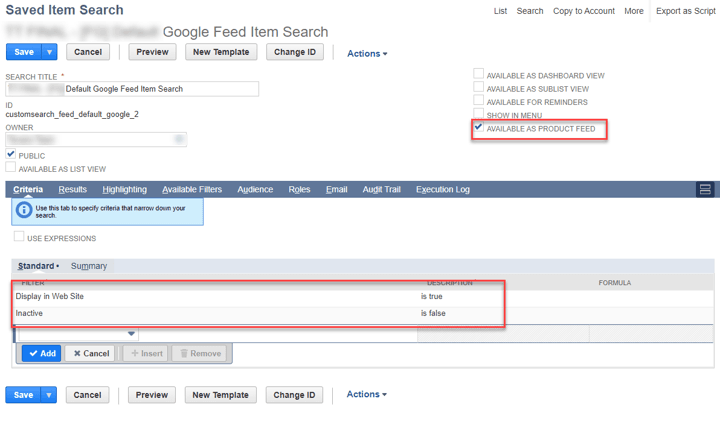
Task: Click Export as Script link
Action: (686, 11)
